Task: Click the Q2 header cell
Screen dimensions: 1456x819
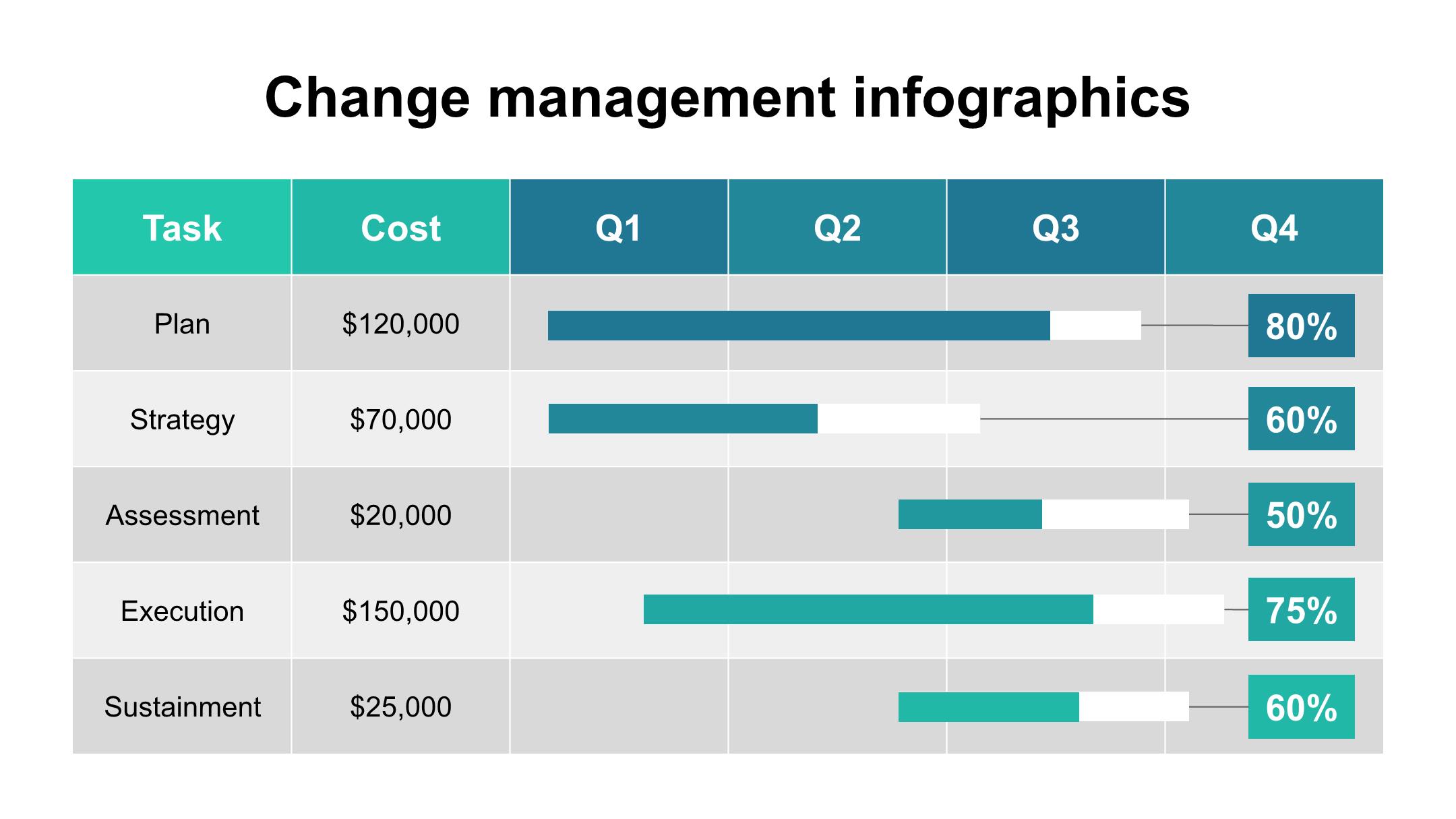Action: (837, 228)
